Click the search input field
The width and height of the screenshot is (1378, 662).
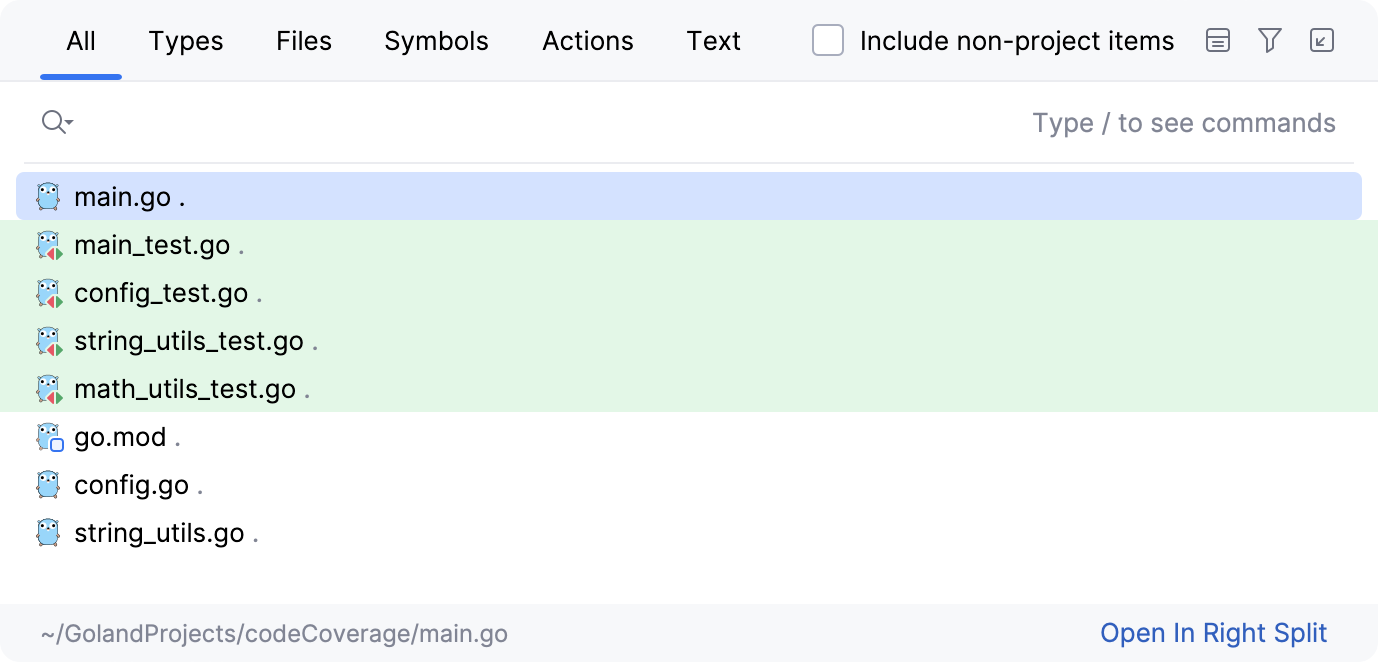point(500,122)
